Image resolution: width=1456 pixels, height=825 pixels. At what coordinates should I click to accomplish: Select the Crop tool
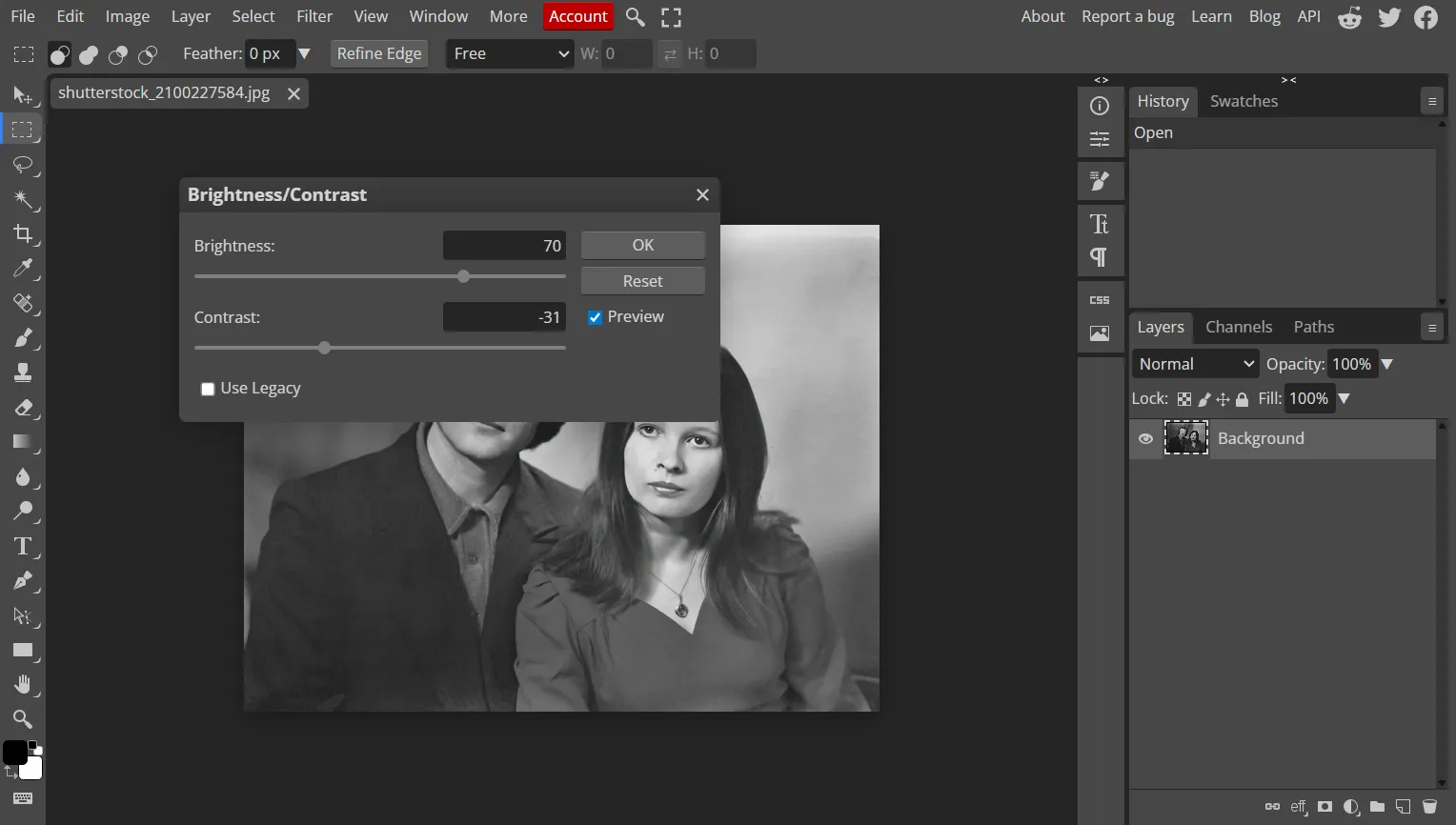[x=23, y=234]
